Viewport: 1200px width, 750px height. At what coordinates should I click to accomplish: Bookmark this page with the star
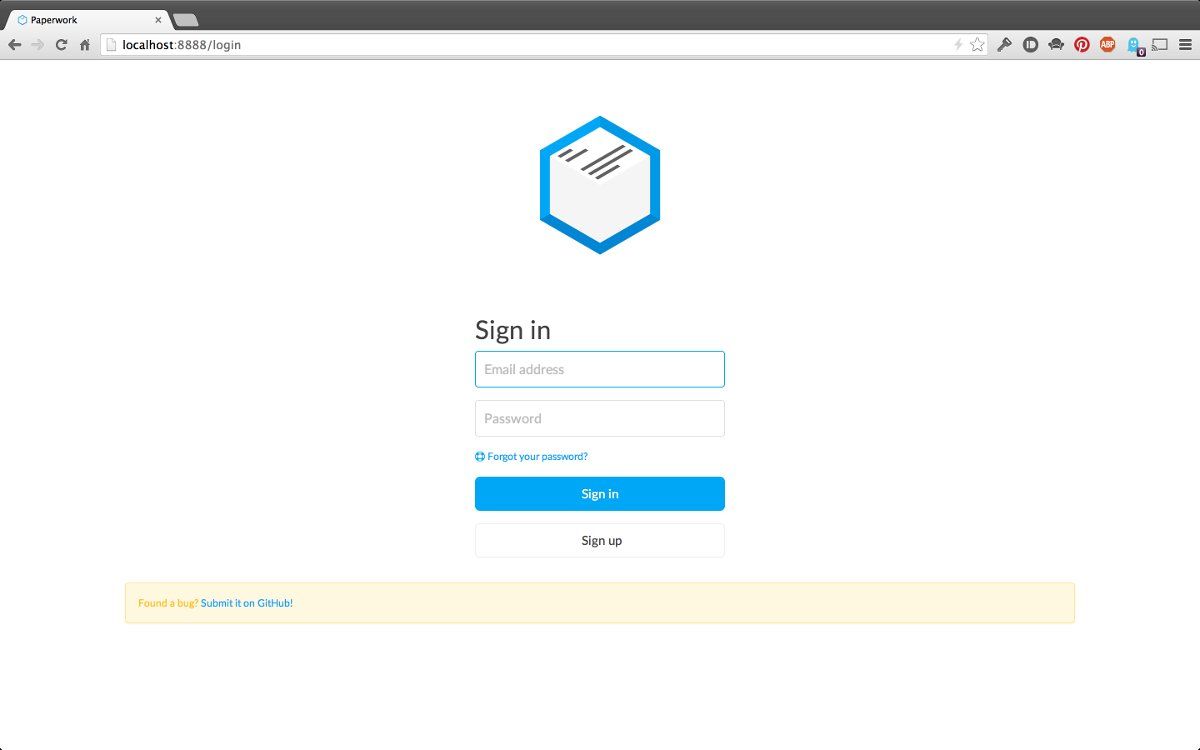pos(977,45)
